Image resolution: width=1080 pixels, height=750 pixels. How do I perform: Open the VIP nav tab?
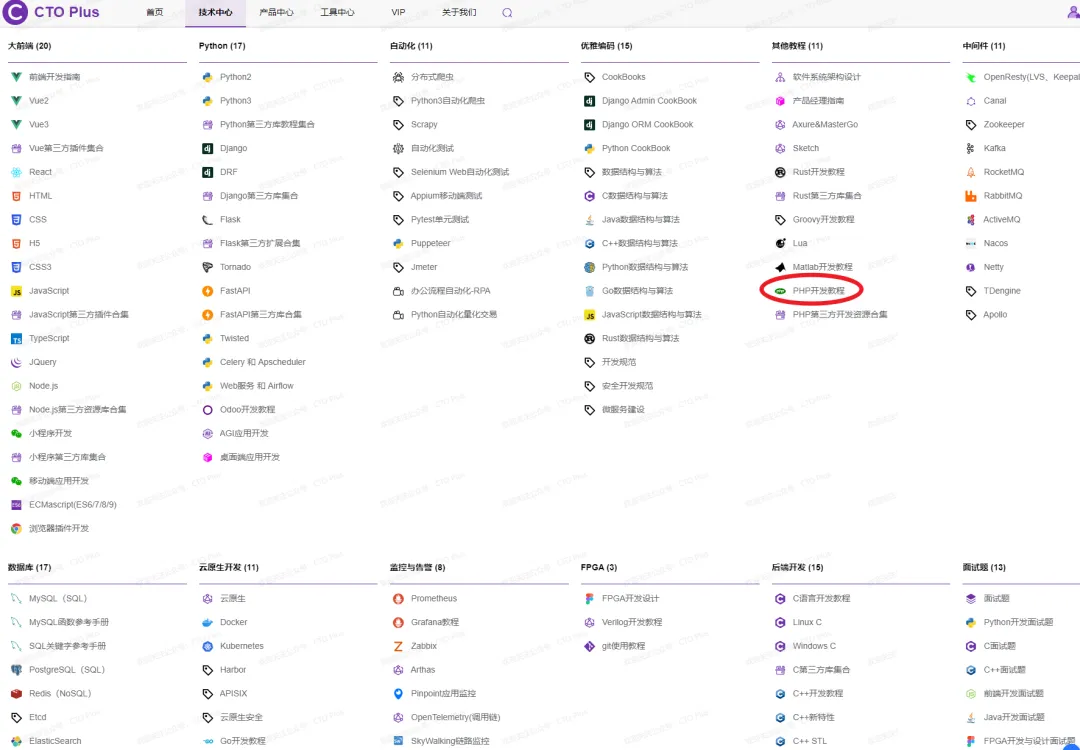tap(398, 12)
